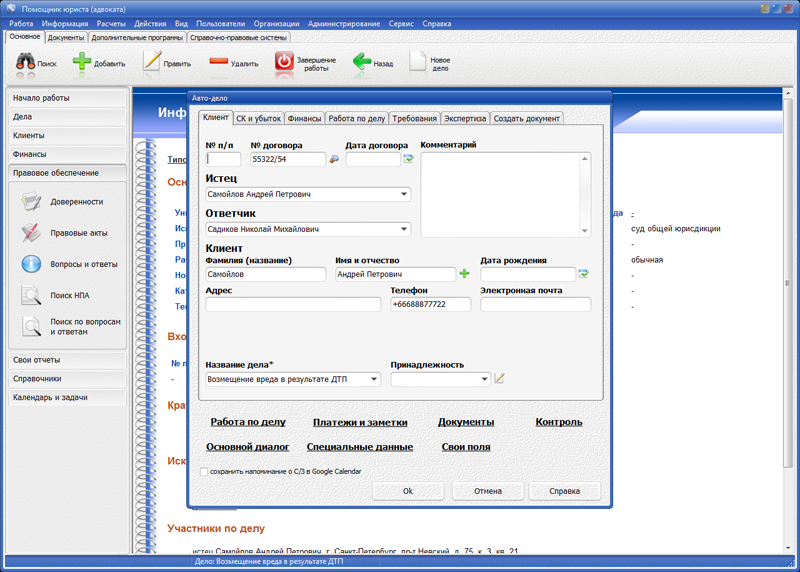Open calendar icon next to Дата договора

[408, 159]
